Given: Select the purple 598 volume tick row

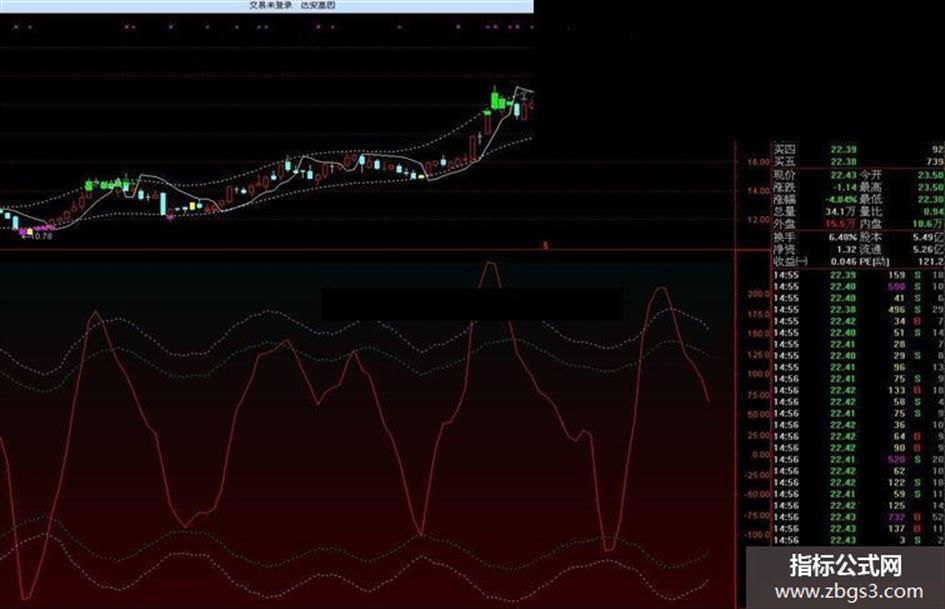Looking at the screenshot, I should [859, 287].
